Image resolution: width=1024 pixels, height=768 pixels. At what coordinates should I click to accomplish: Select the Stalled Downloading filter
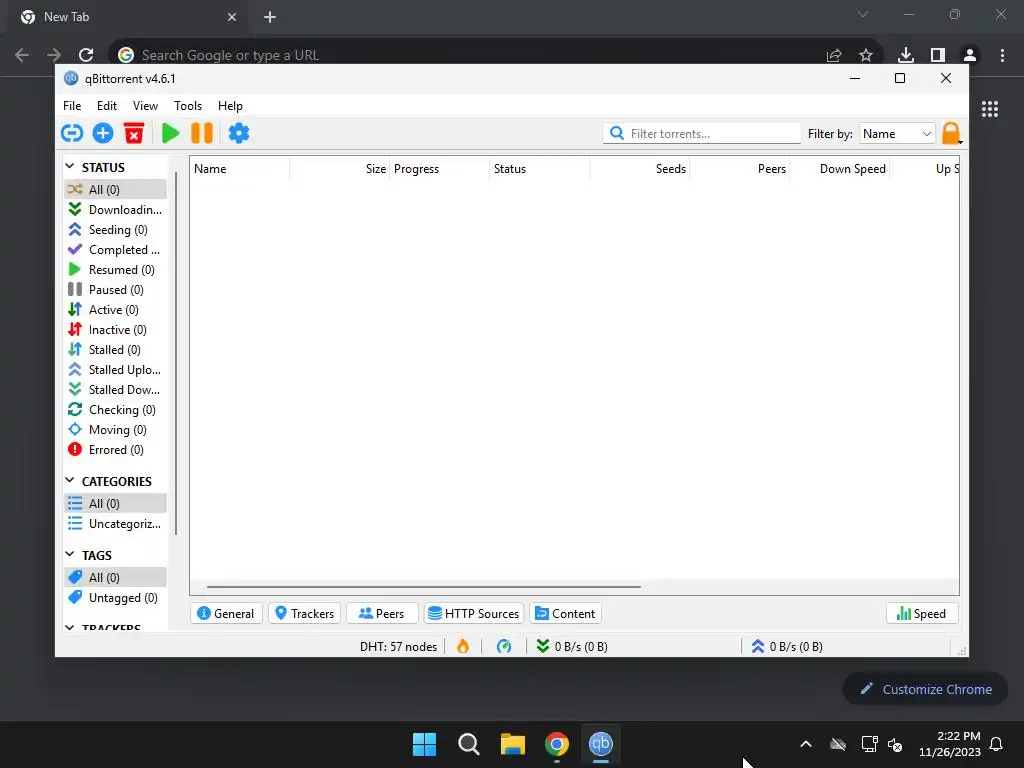(x=116, y=390)
